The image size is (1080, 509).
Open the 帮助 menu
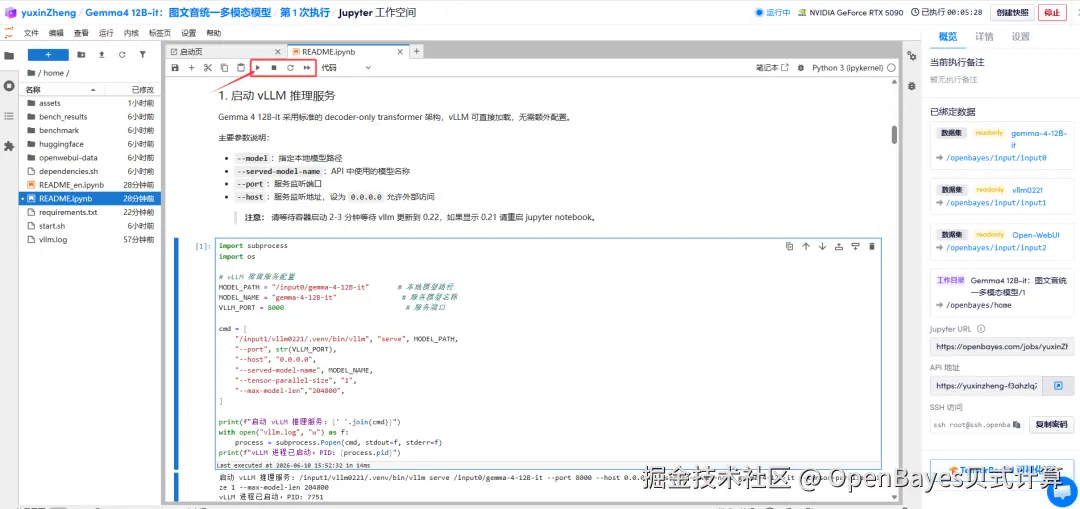tap(214, 33)
